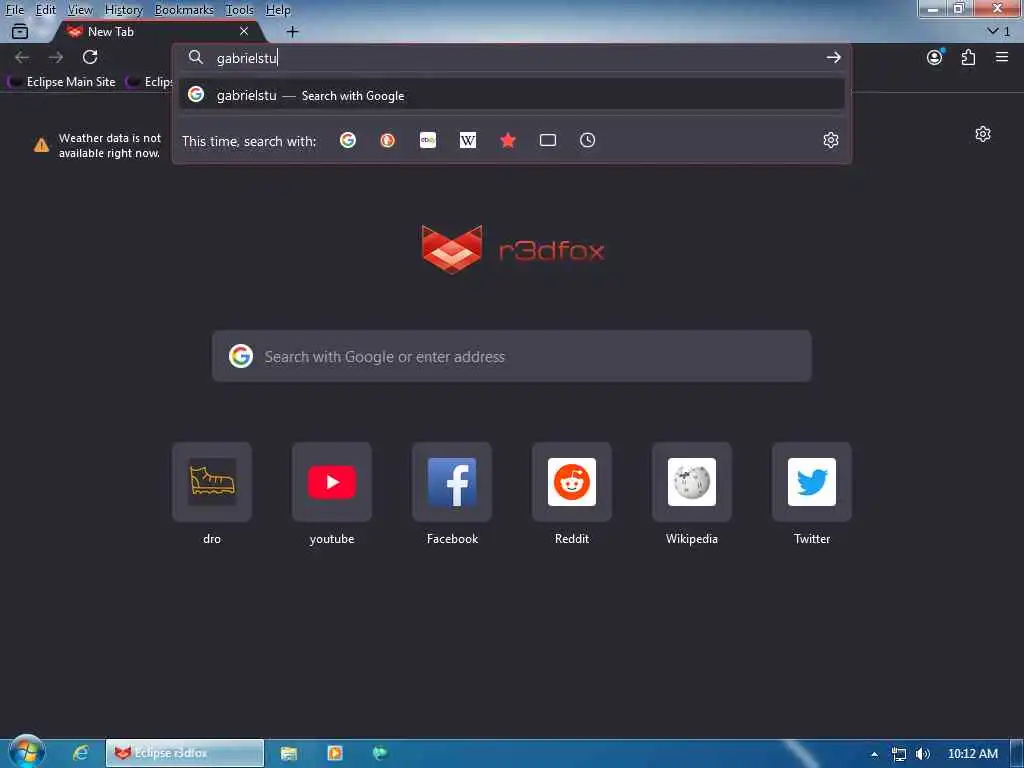Open the Extensions puzzle icon
The width and height of the screenshot is (1024, 768).
click(968, 57)
